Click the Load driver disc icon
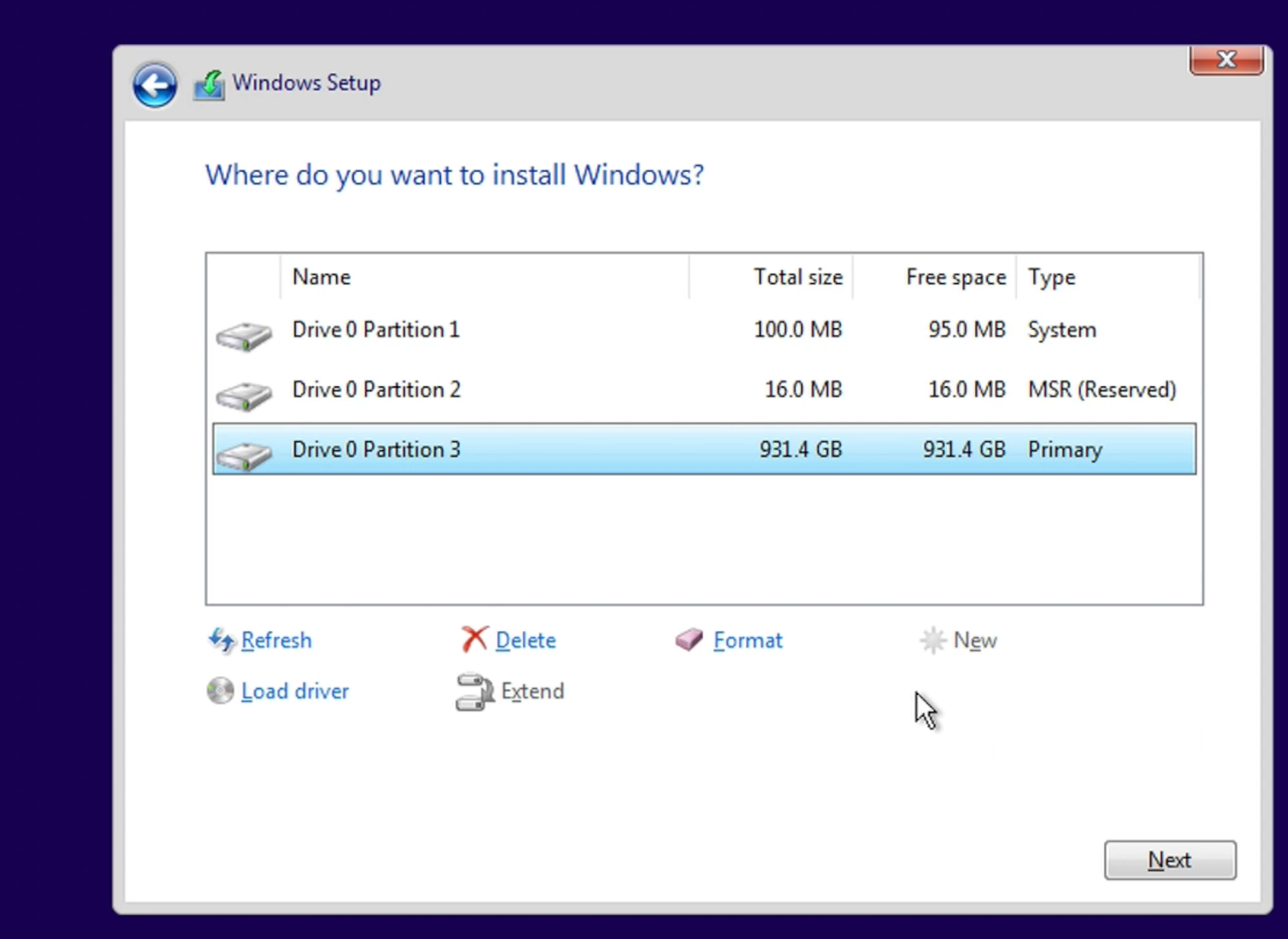This screenshot has height=939, width=1288. pyautogui.click(x=220, y=690)
